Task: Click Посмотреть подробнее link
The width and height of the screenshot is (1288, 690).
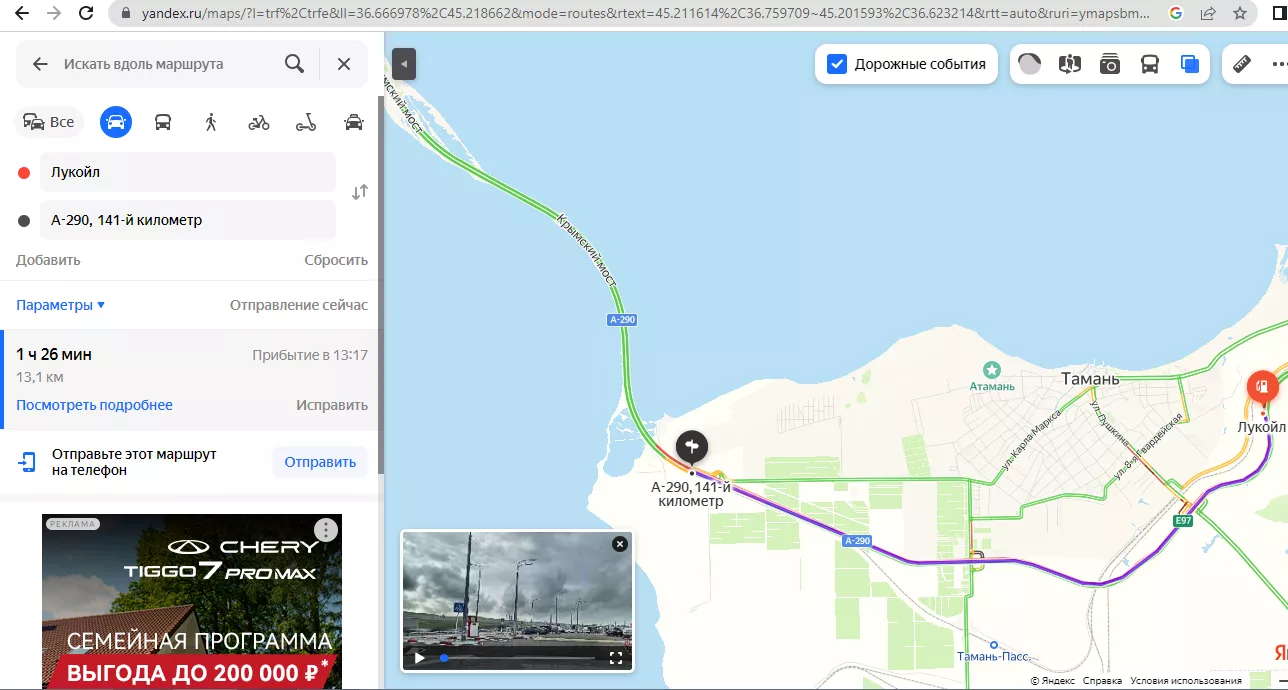Action: [94, 405]
